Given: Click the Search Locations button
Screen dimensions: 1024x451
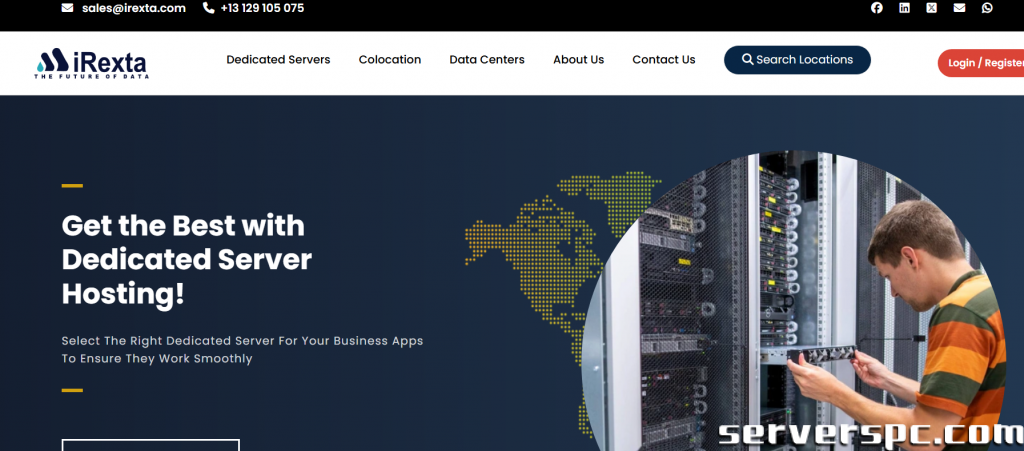Looking at the screenshot, I should (x=797, y=59).
